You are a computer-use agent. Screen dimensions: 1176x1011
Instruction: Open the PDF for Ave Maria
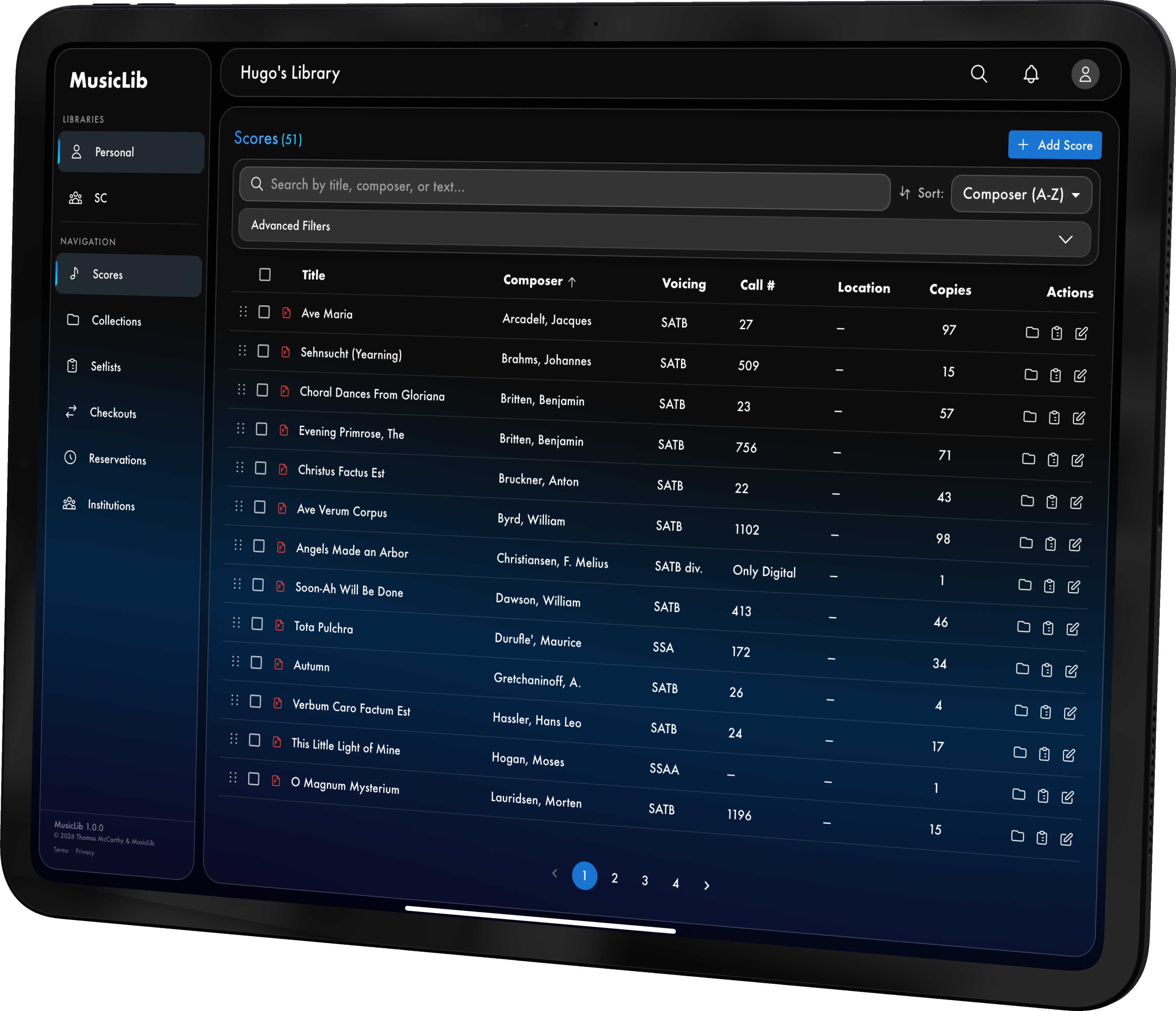click(286, 313)
